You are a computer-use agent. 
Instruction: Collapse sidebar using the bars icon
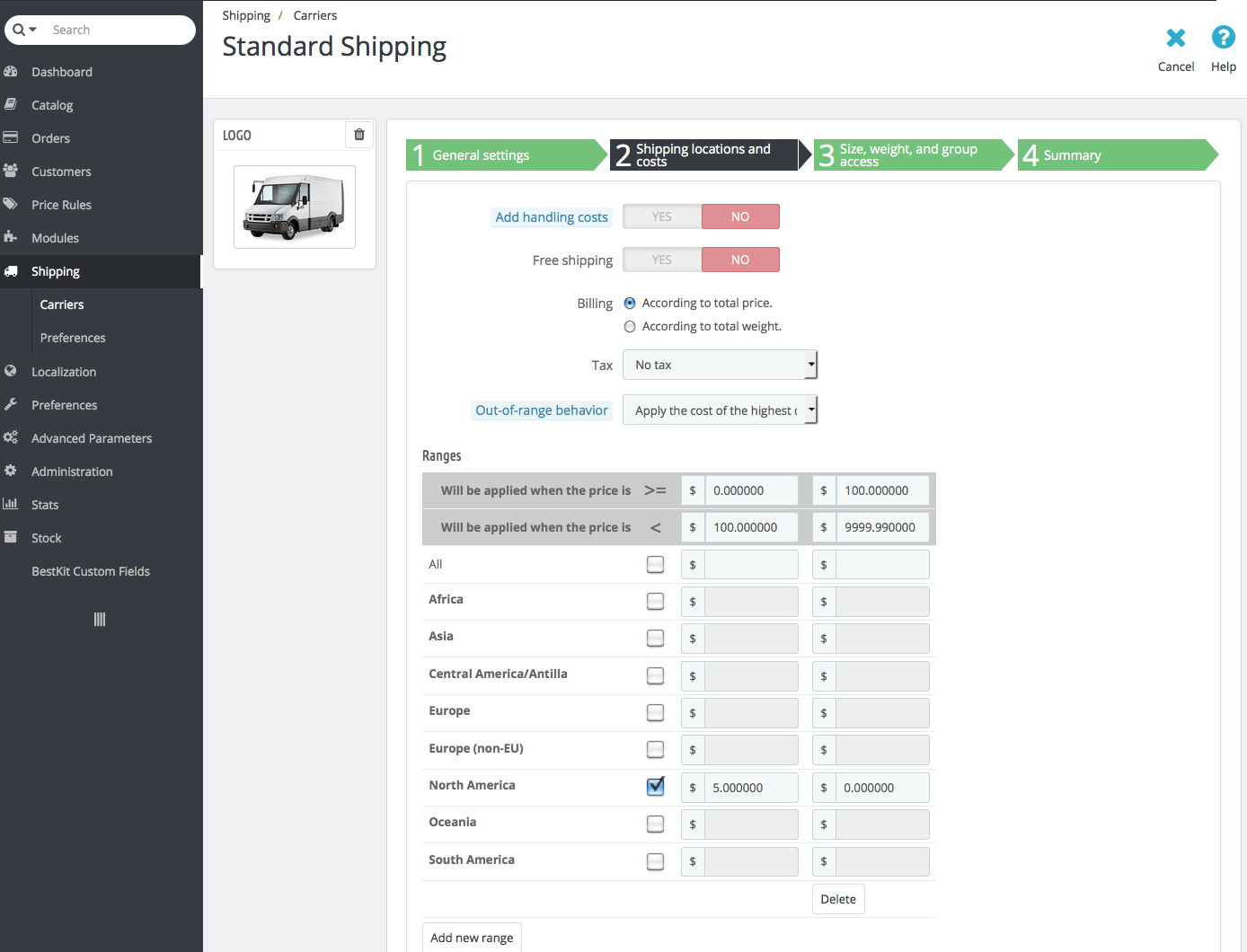(x=100, y=620)
